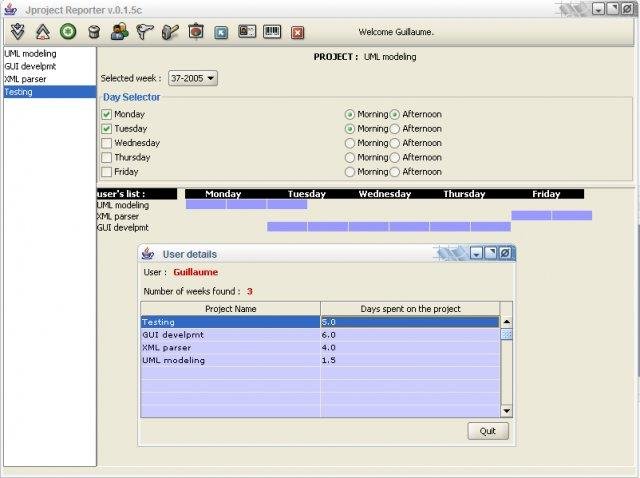Click the 4.0 days cell
This screenshot has height=478, width=640.
(410, 347)
